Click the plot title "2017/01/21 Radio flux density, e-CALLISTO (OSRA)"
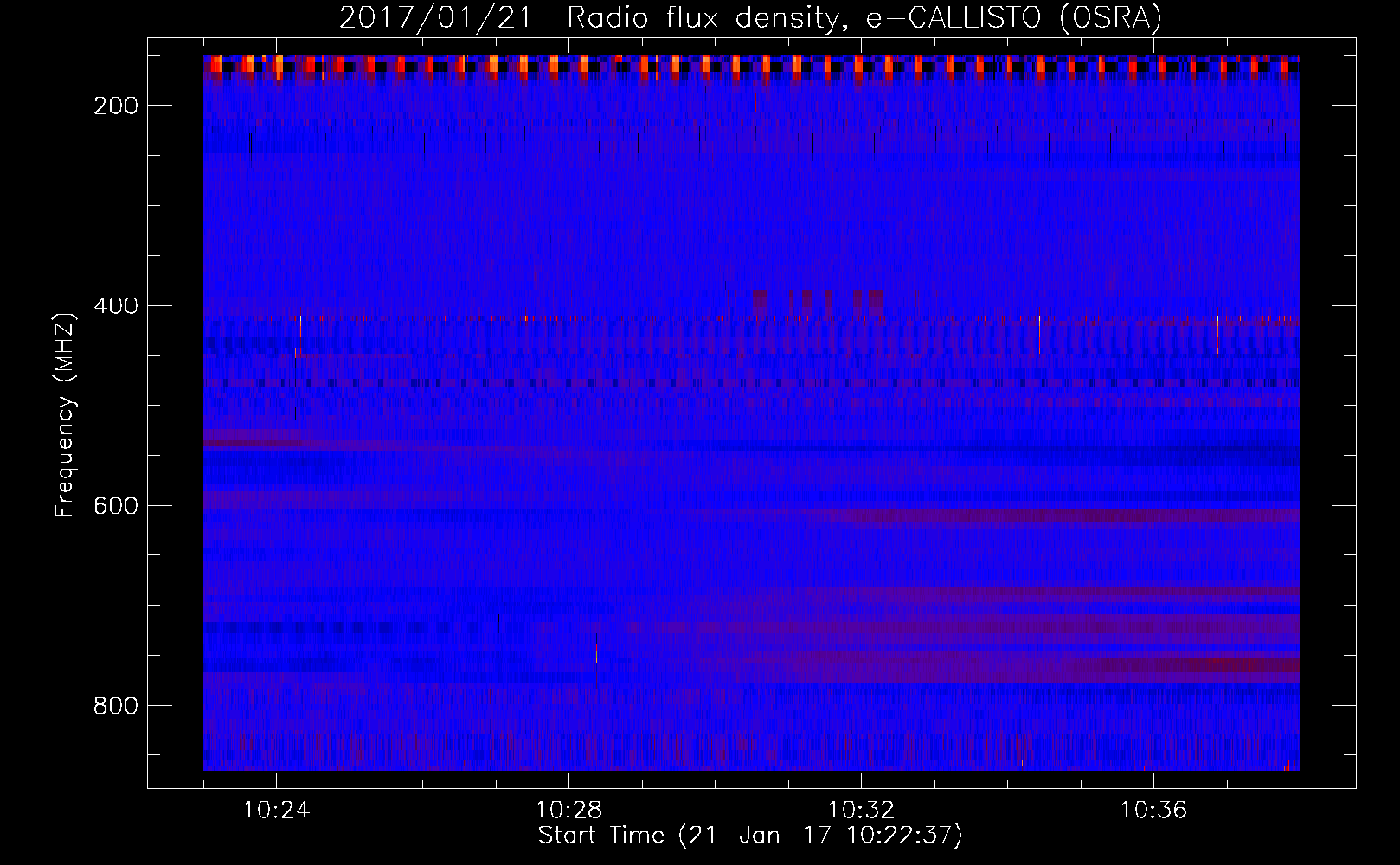1400x865 pixels. [x=750, y=17]
